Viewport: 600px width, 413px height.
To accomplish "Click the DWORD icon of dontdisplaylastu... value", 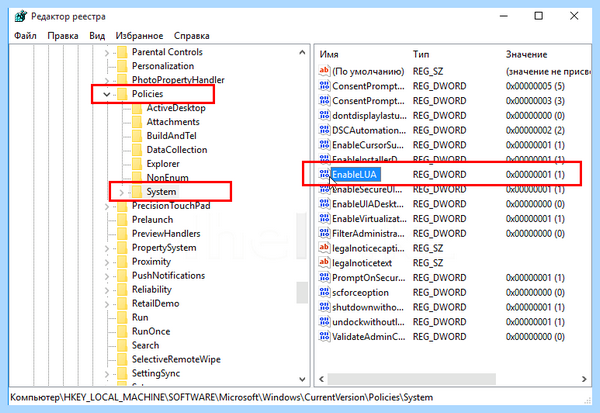I will [x=324, y=115].
